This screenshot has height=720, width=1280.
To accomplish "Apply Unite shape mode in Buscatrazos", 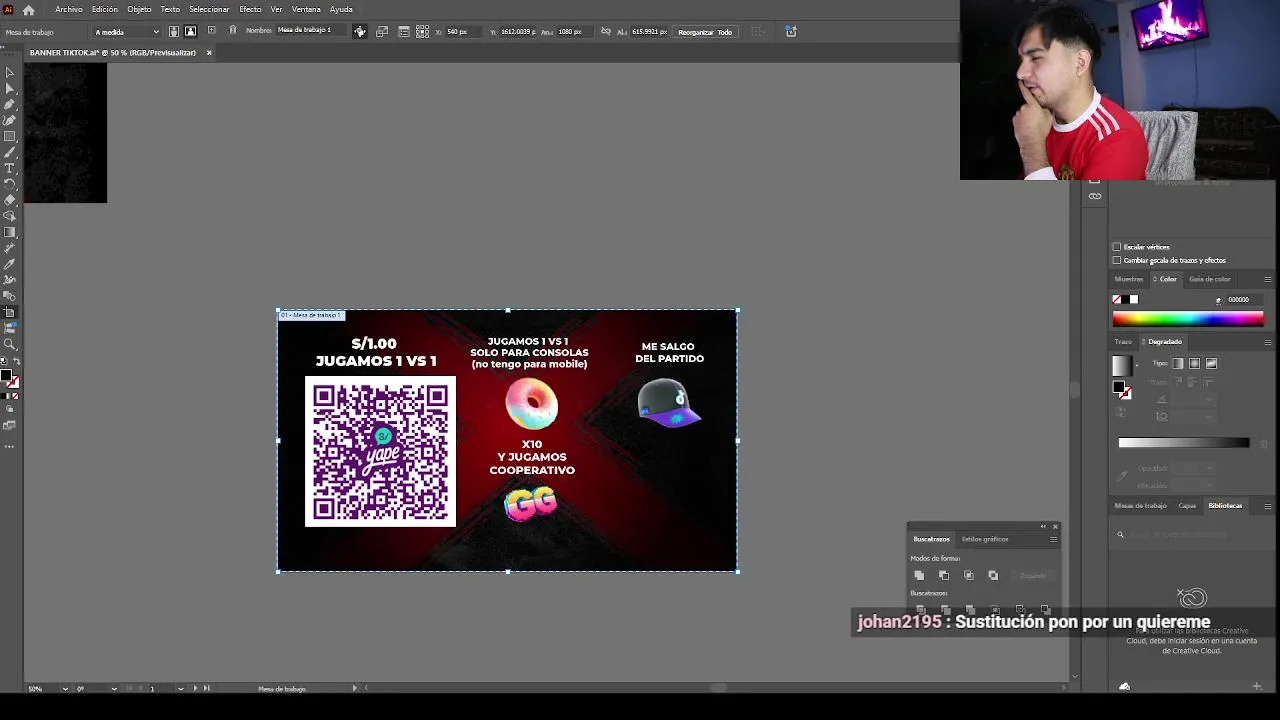I will [919, 575].
